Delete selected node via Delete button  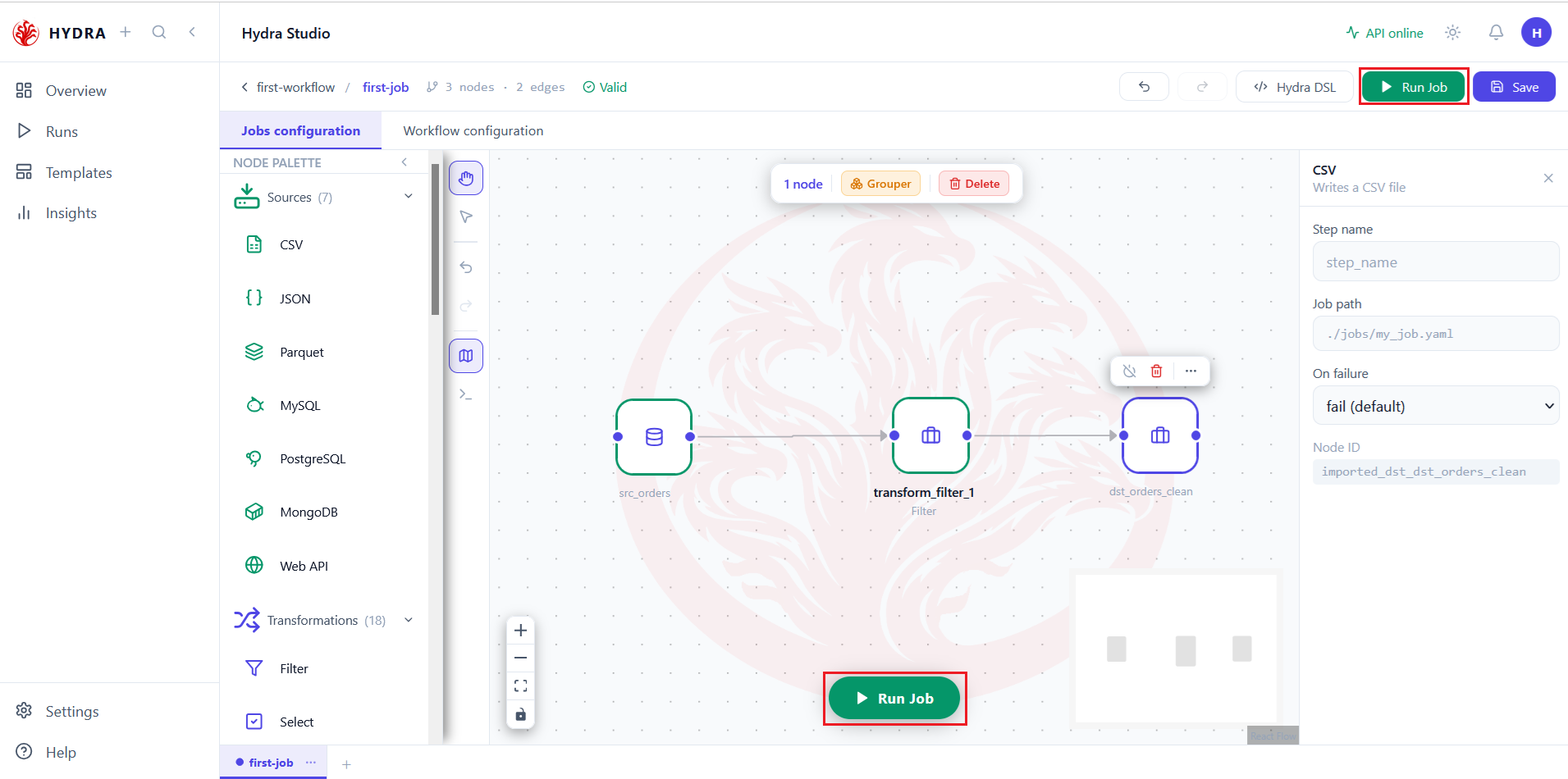(x=974, y=184)
